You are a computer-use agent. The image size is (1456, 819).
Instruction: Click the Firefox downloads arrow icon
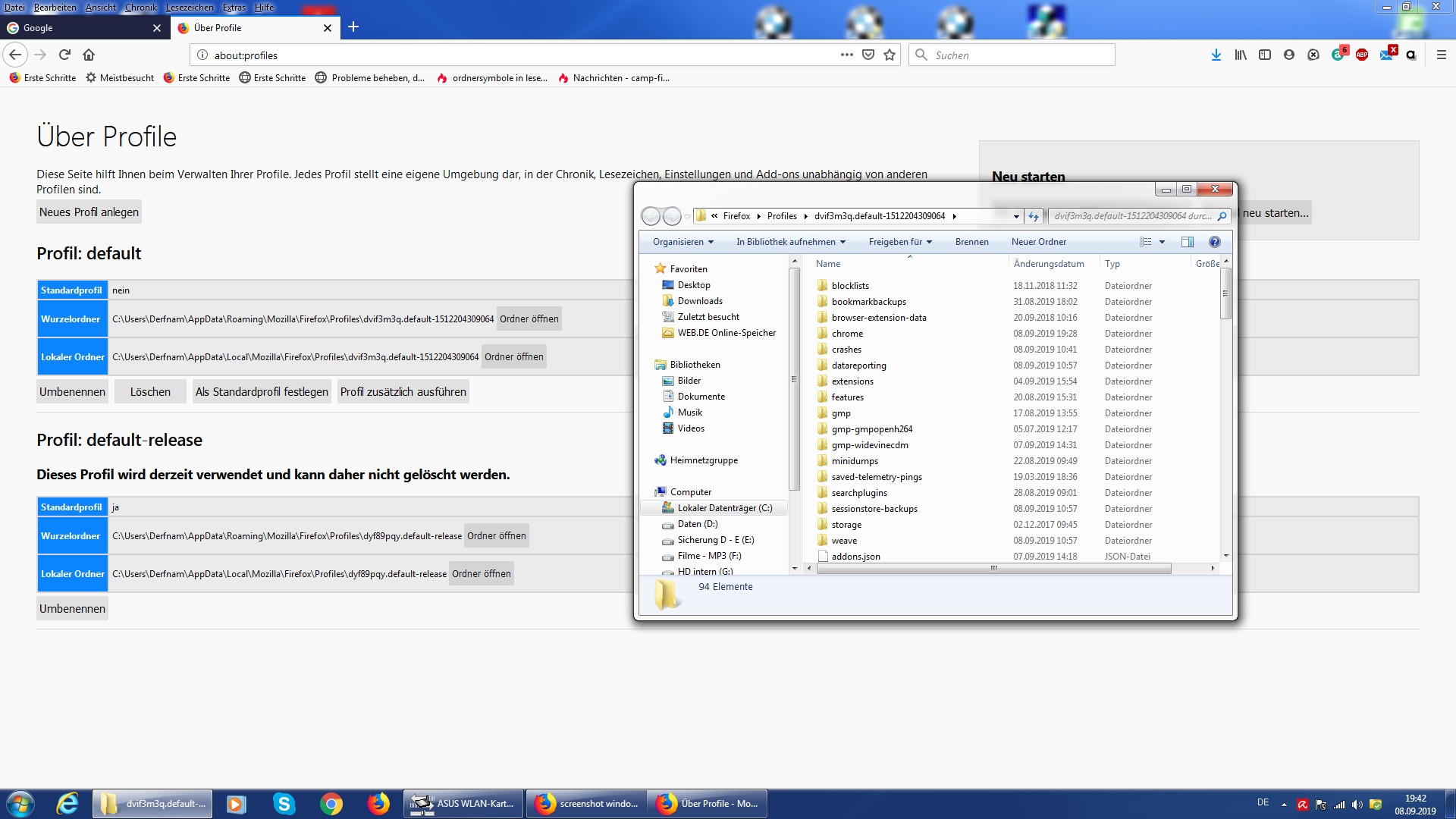[x=1216, y=55]
